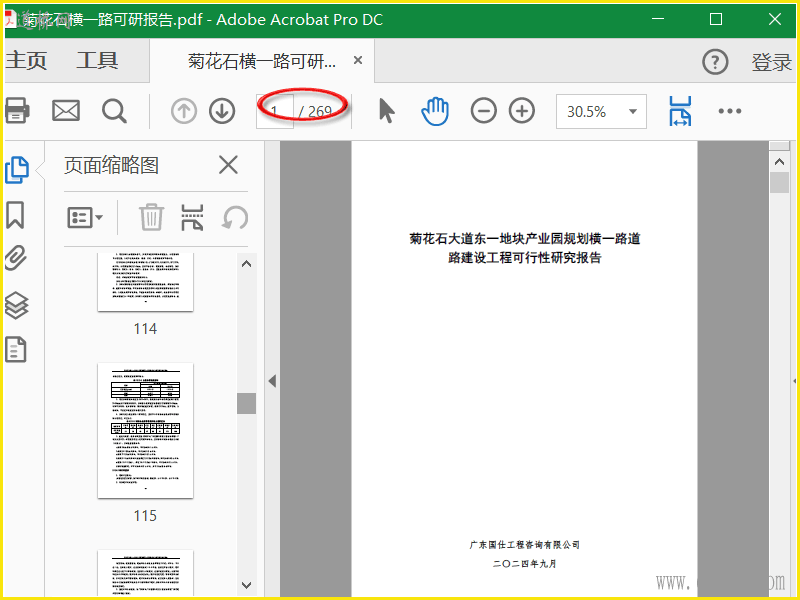
Task: Select page 114 thumbnail
Action: pos(145,282)
